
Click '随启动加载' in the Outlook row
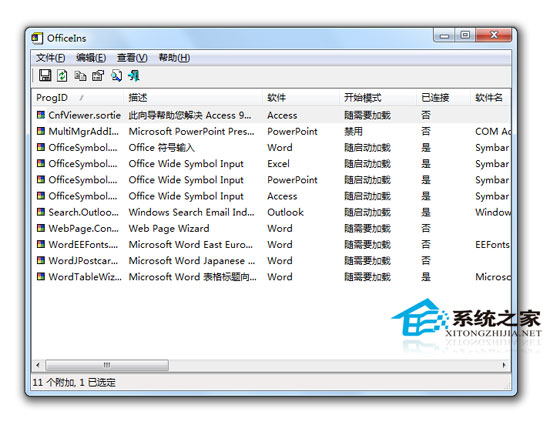367,212
